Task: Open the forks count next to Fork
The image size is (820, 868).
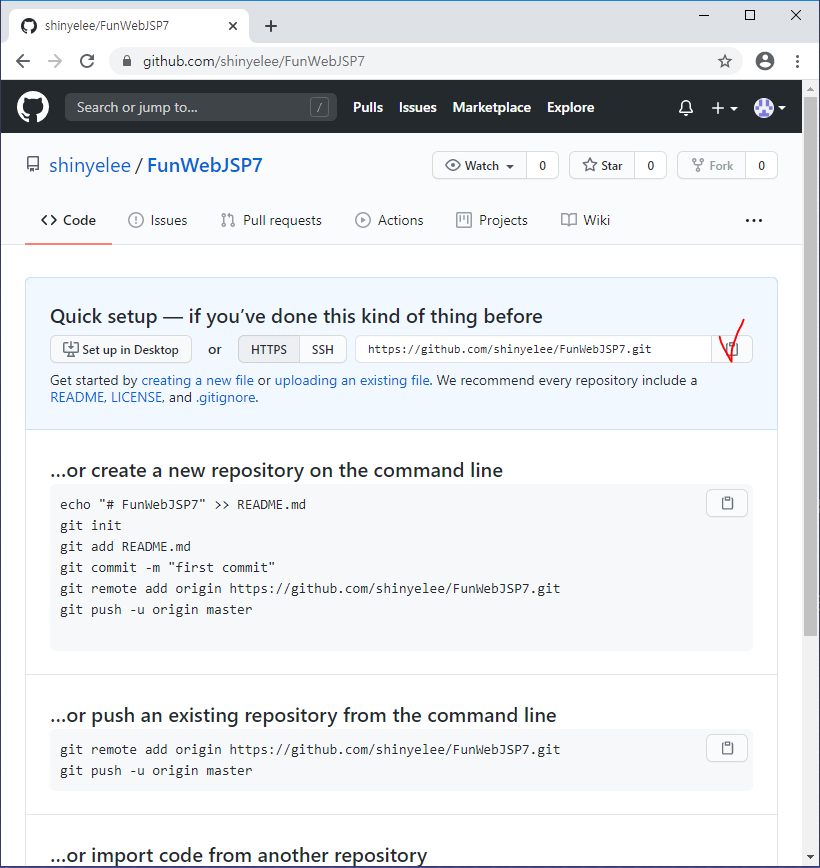Action: pos(761,166)
